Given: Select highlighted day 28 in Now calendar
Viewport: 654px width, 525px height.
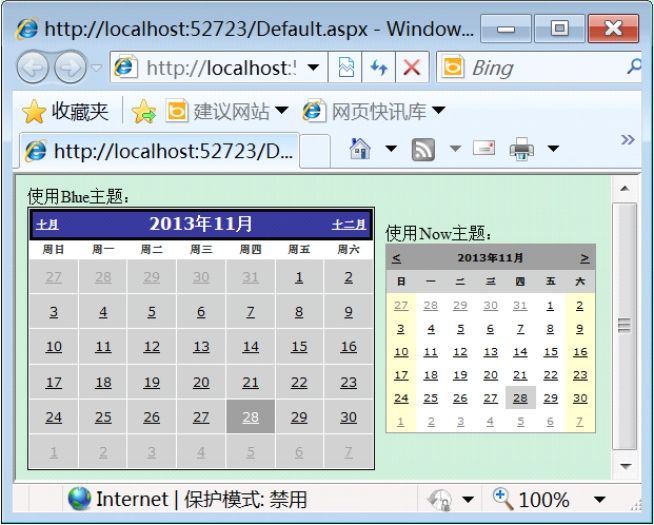Looking at the screenshot, I should pyautogui.click(x=520, y=398).
